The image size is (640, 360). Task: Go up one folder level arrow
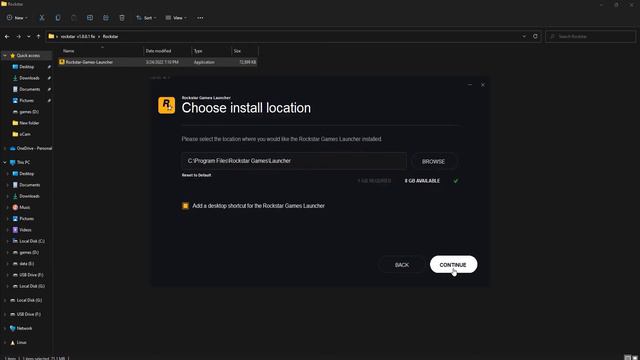[x=38, y=36]
